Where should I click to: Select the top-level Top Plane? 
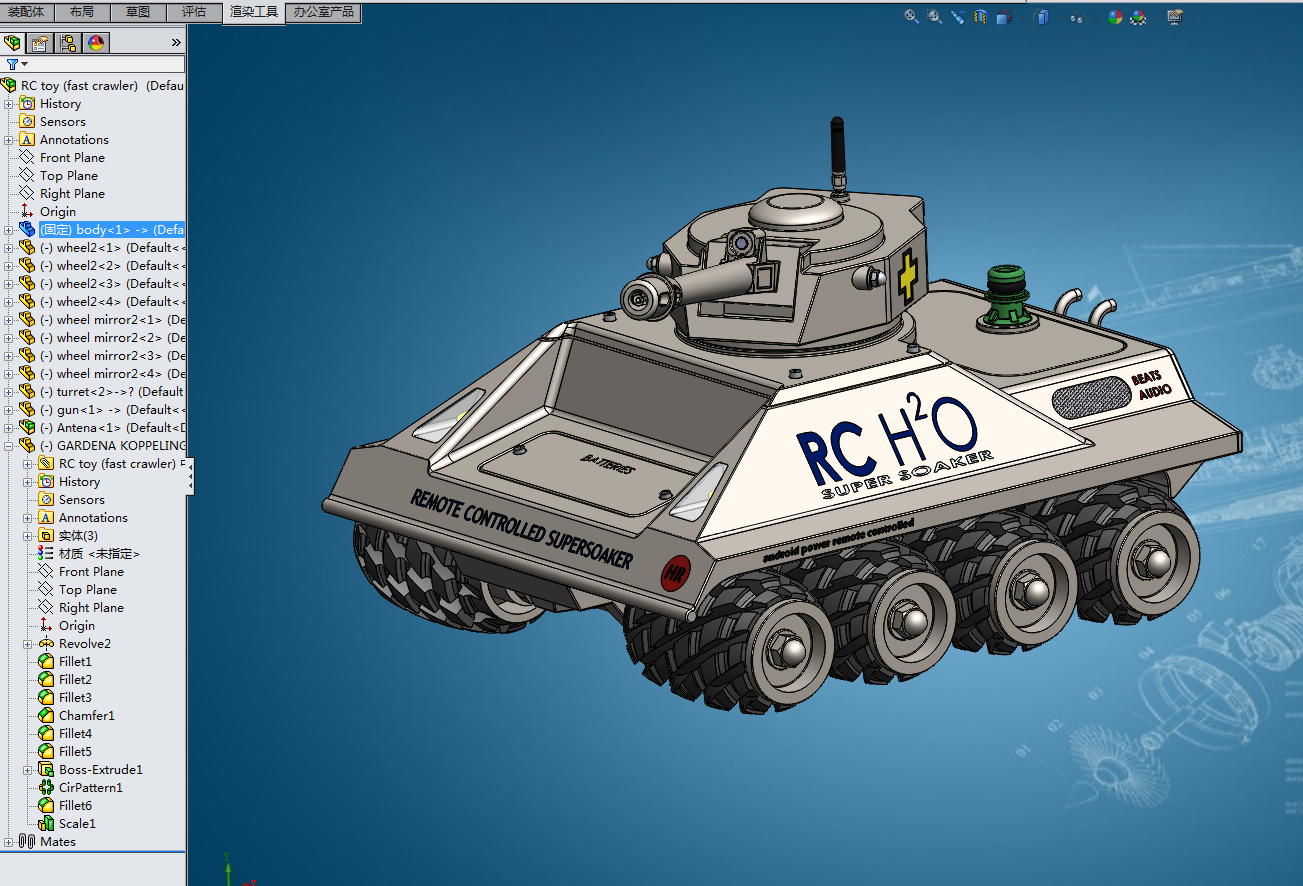tap(69, 176)
